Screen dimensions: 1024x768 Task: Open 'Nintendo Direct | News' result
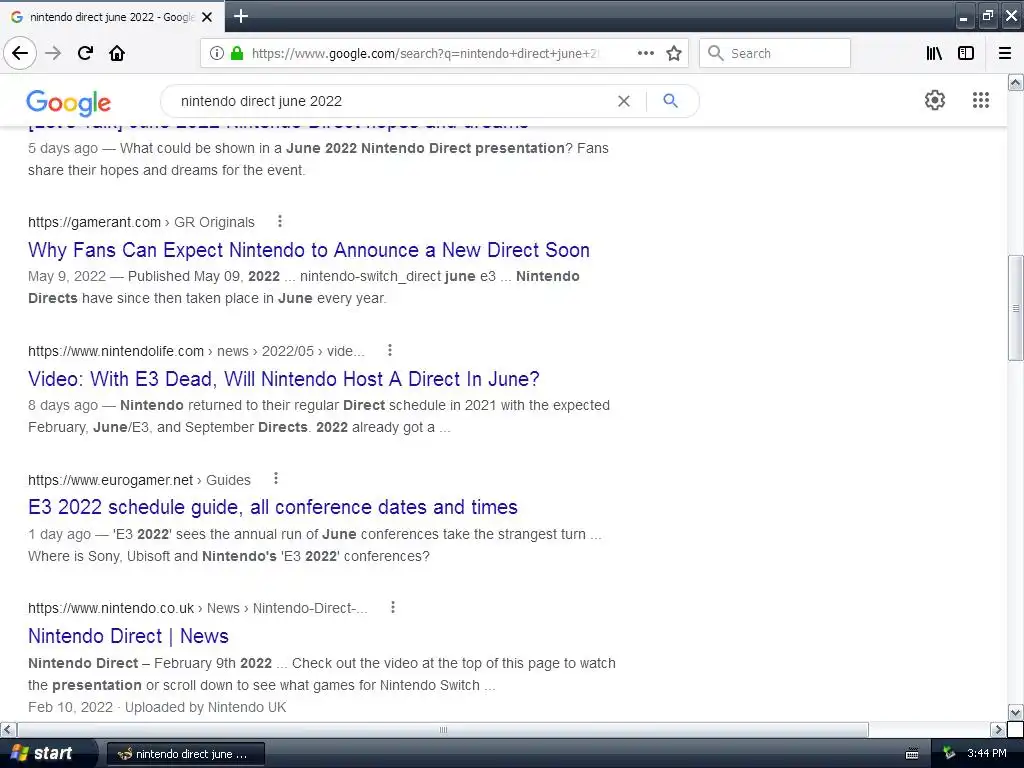pyautogui.click(x=128, y=636)
